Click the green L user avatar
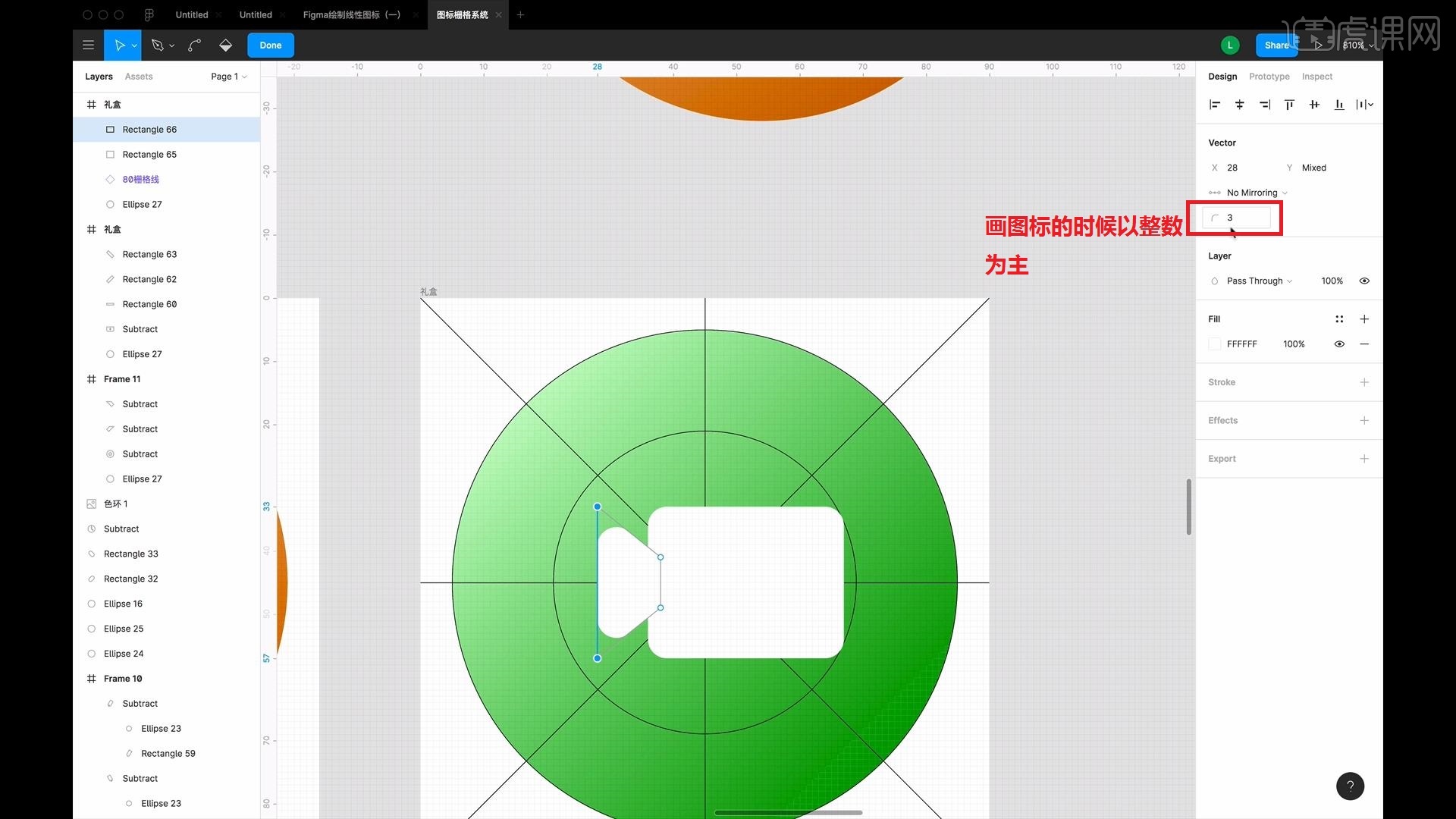The width and height of the screenshot is (1456, 819). (x=1230, y=45)
